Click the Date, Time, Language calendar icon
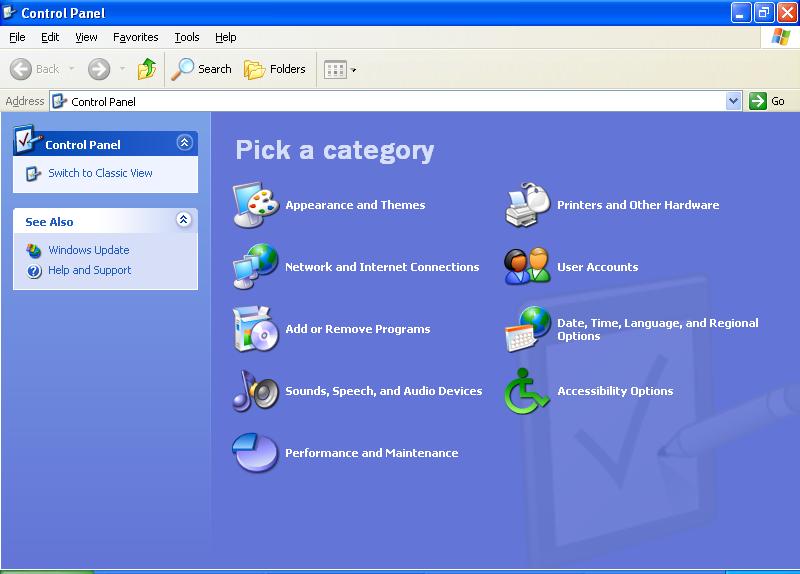The height and width of the screenshot is (574, 800). click(x=528, y=329)
